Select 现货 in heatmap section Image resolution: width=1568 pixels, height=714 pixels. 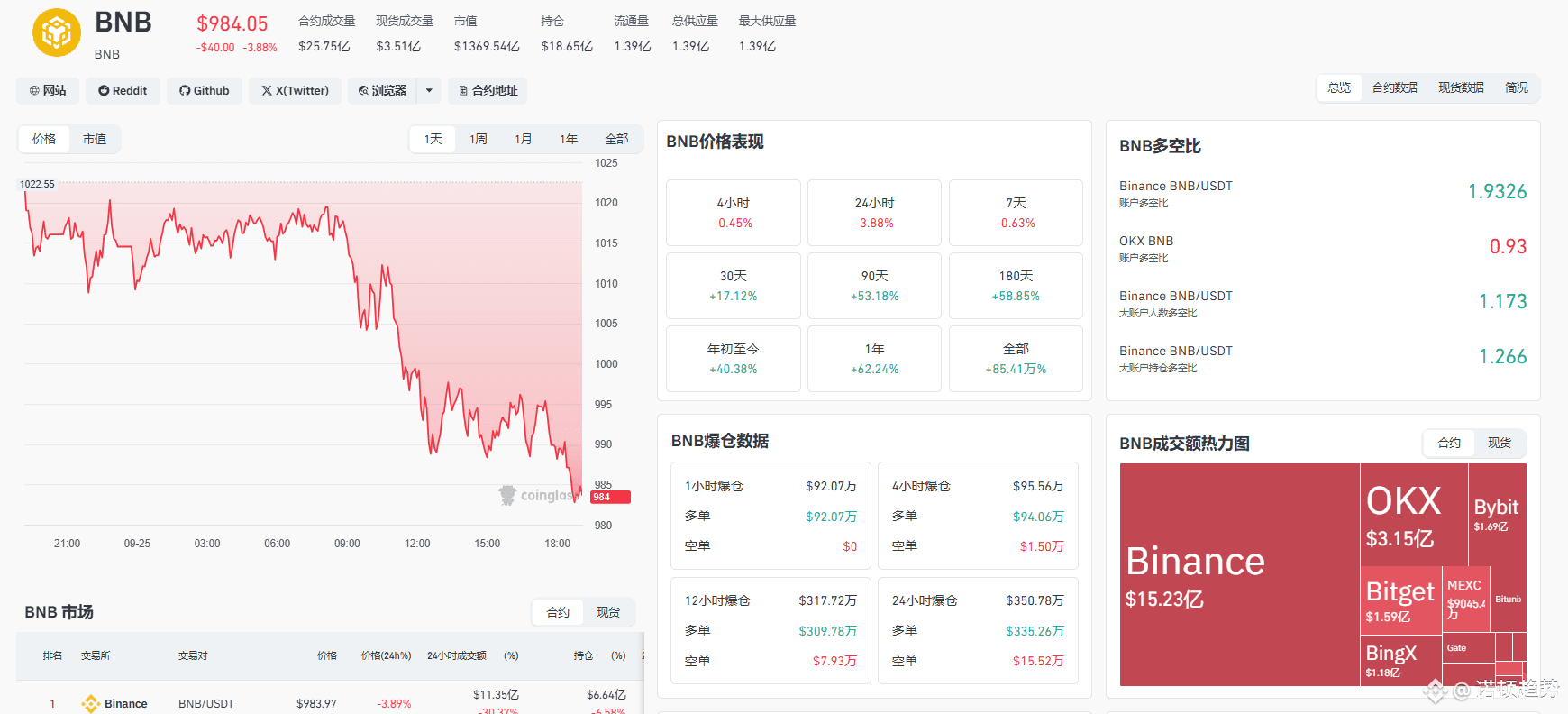pyautogui.click(x=1500, y=443)
